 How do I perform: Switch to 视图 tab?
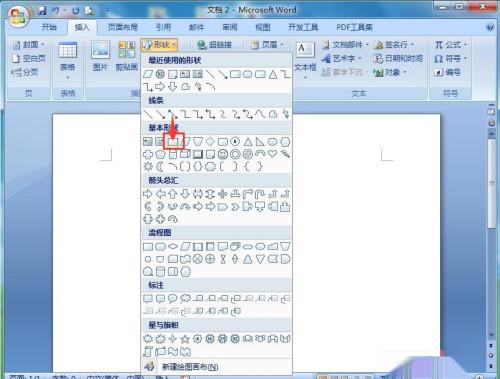tap(263, 27)
